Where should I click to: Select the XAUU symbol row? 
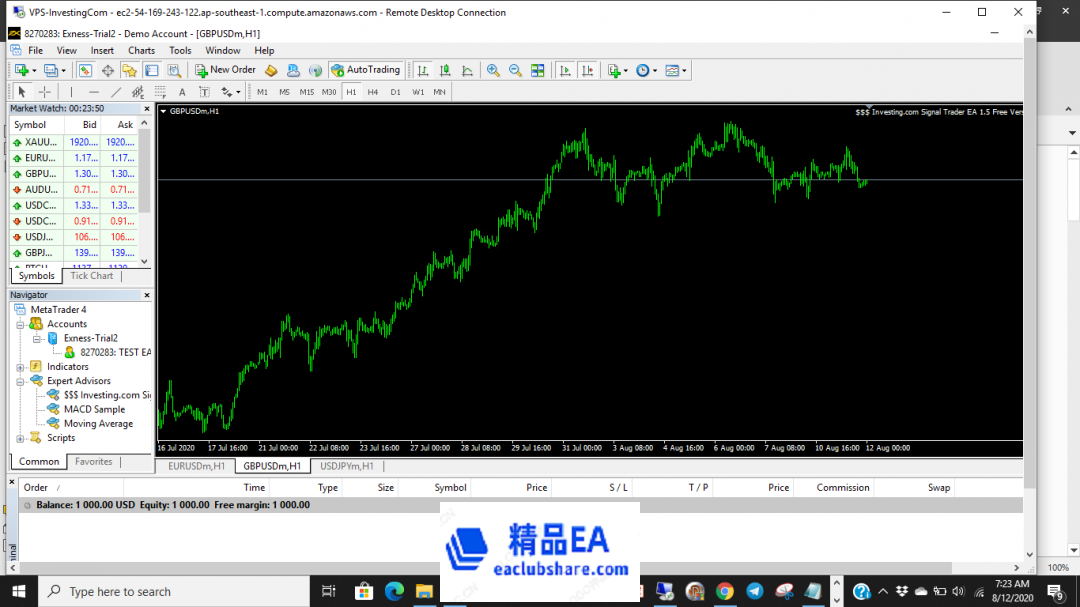click(74, 142)
